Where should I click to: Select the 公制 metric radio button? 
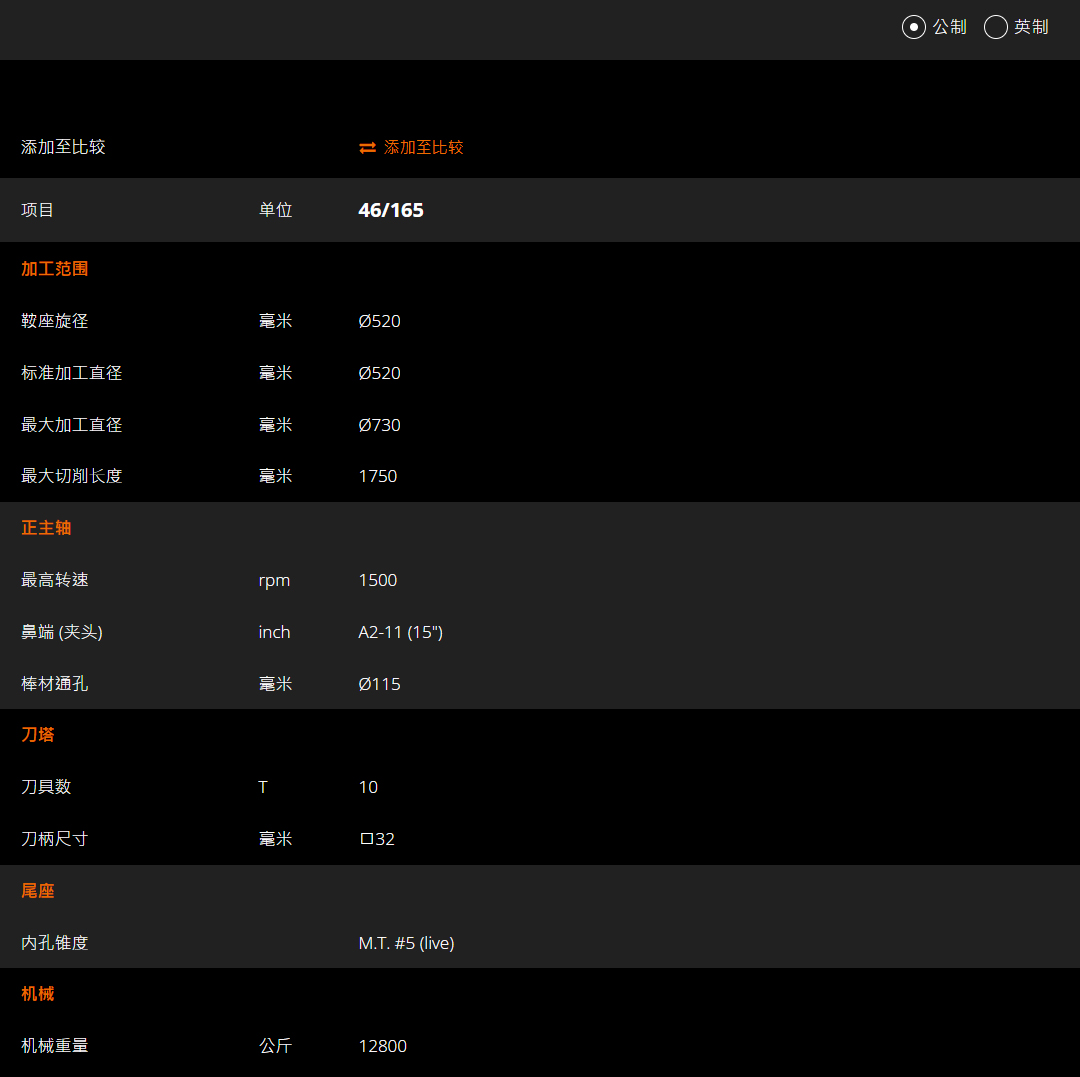[914, 27]
